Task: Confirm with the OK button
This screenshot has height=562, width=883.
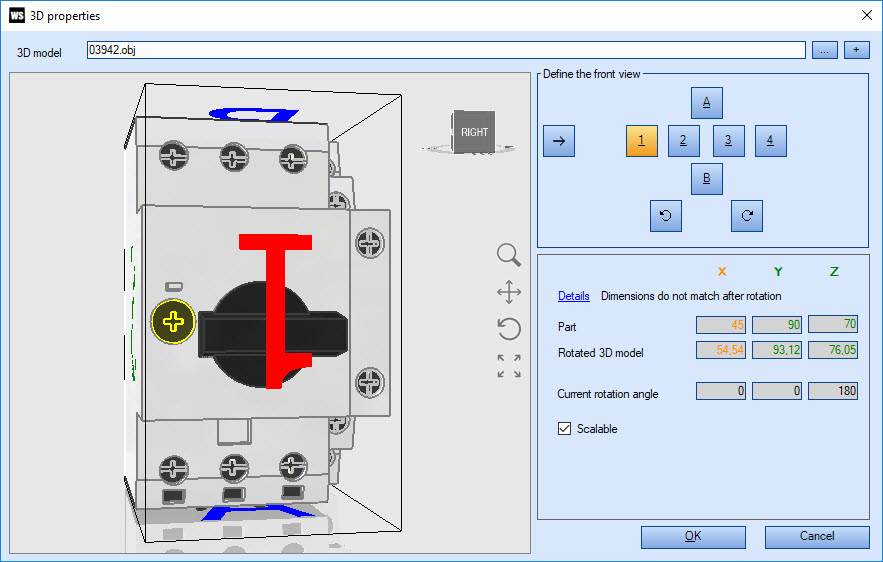Action: (x=693, y=537)
